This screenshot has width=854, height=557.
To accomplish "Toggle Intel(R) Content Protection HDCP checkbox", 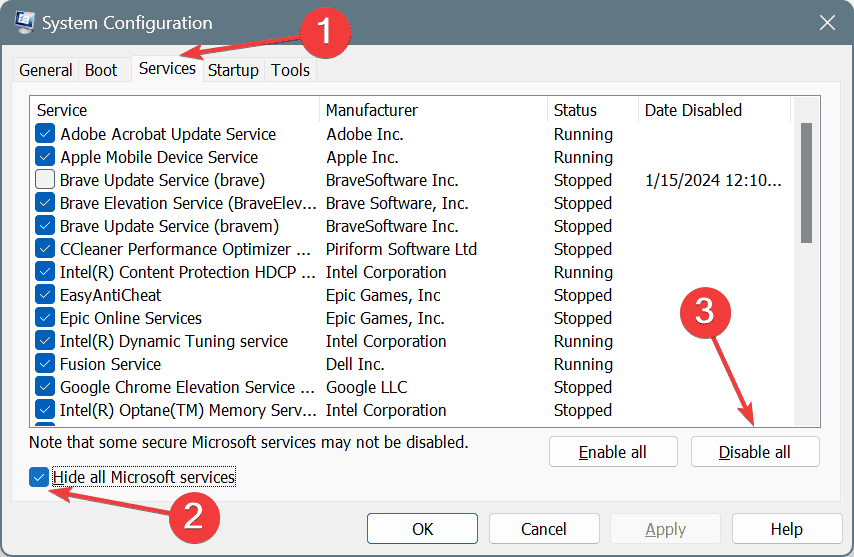I will coord(45,271).
